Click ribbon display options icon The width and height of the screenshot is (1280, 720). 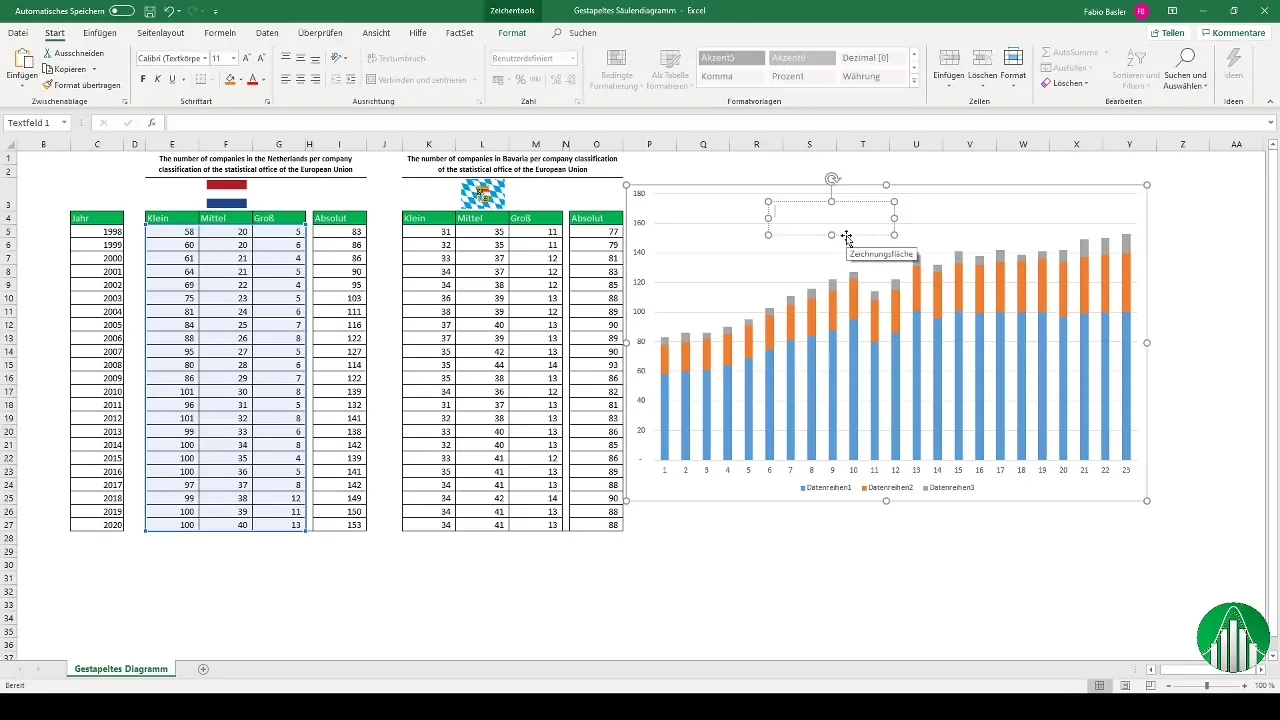(x=1172, y=11)
